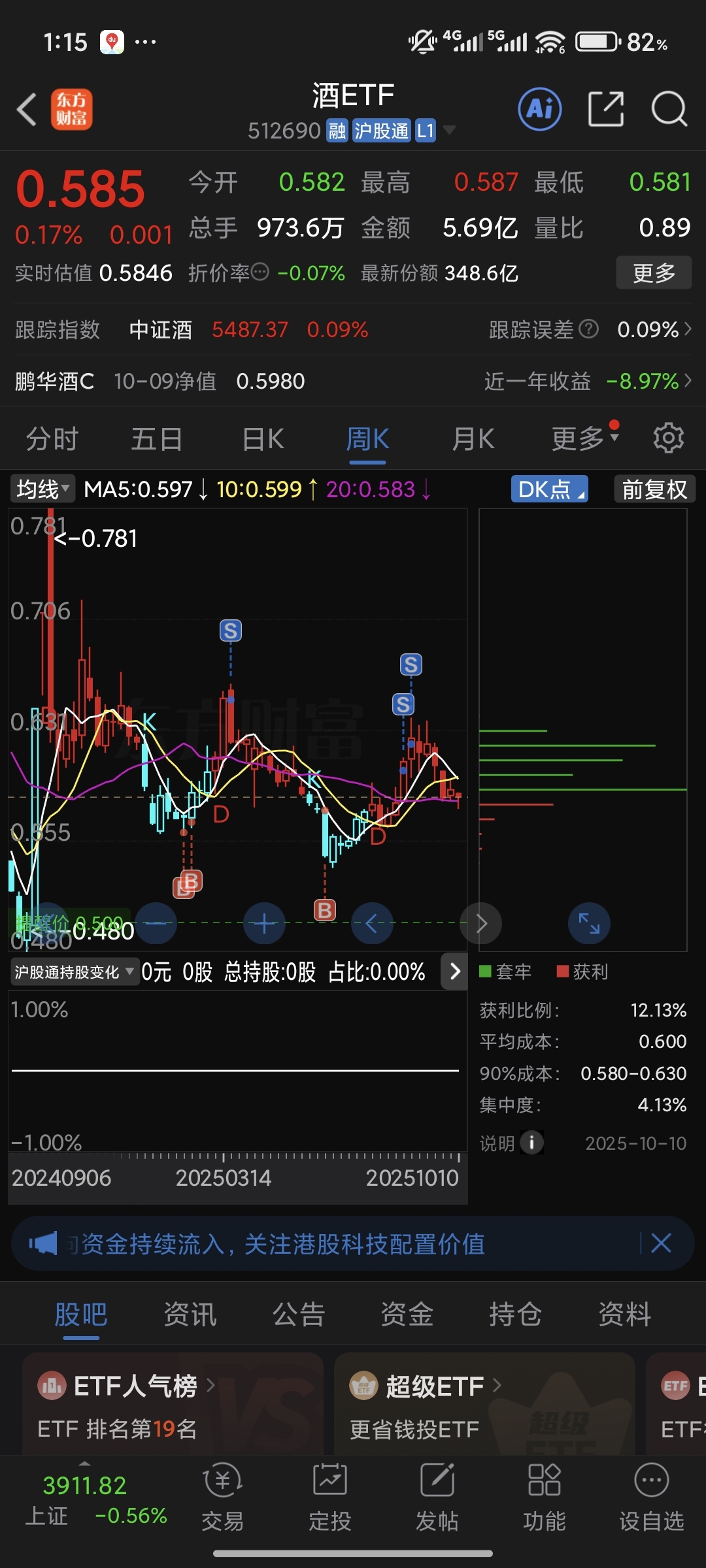706x1568 pixels.
Task: Open 定投 scheduled investment icon
Action: pos(329,1497)
